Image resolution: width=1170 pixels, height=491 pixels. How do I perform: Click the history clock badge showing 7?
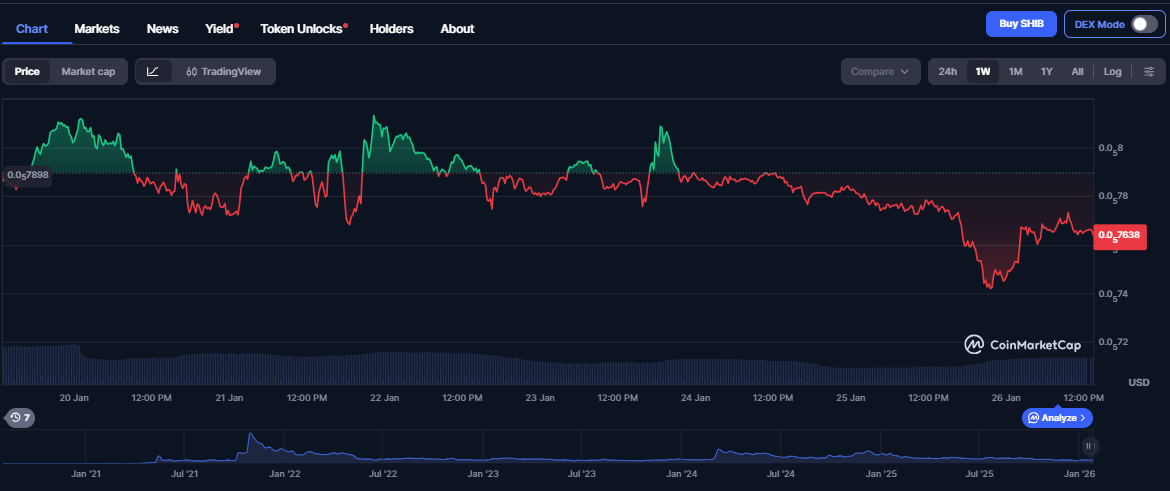(x=20, y=417)
